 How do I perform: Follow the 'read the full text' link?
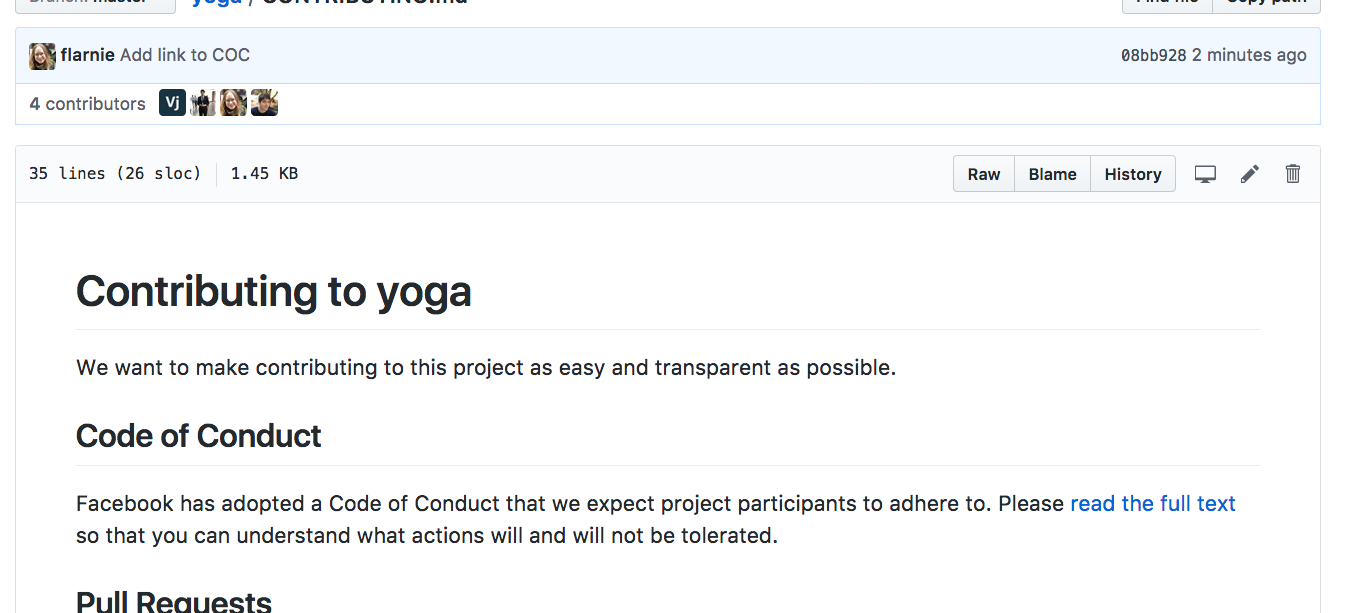click(1153, 503)
